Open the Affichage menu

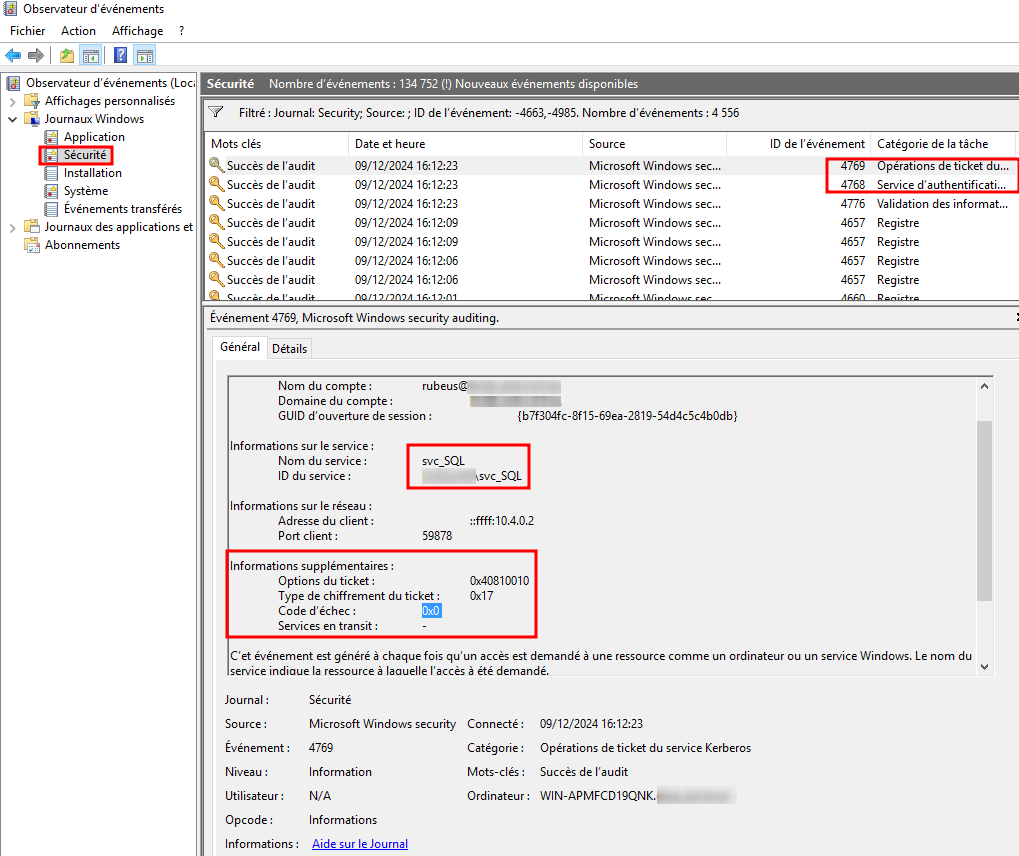(138, 31)
